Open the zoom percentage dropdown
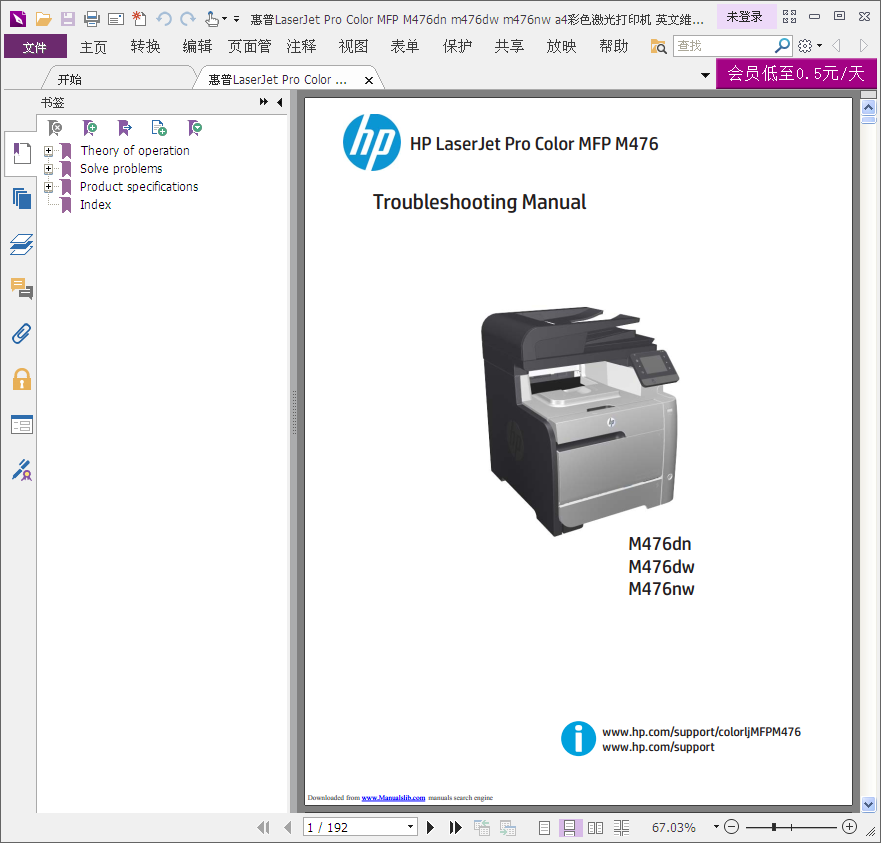Image resolution: width=881 pixels, height=843 pixels. pos(716,827)
